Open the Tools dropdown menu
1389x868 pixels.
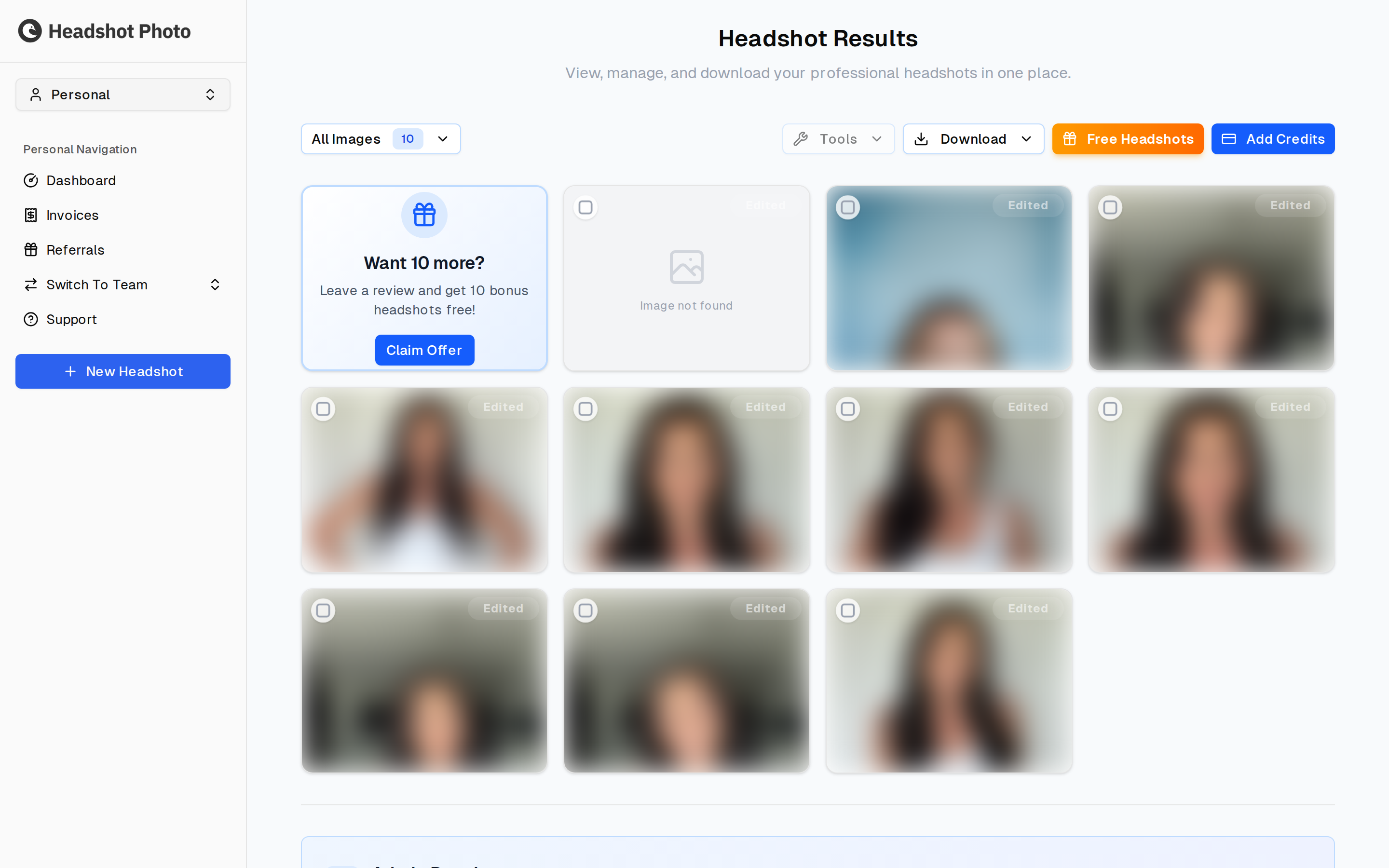[838, 139]
